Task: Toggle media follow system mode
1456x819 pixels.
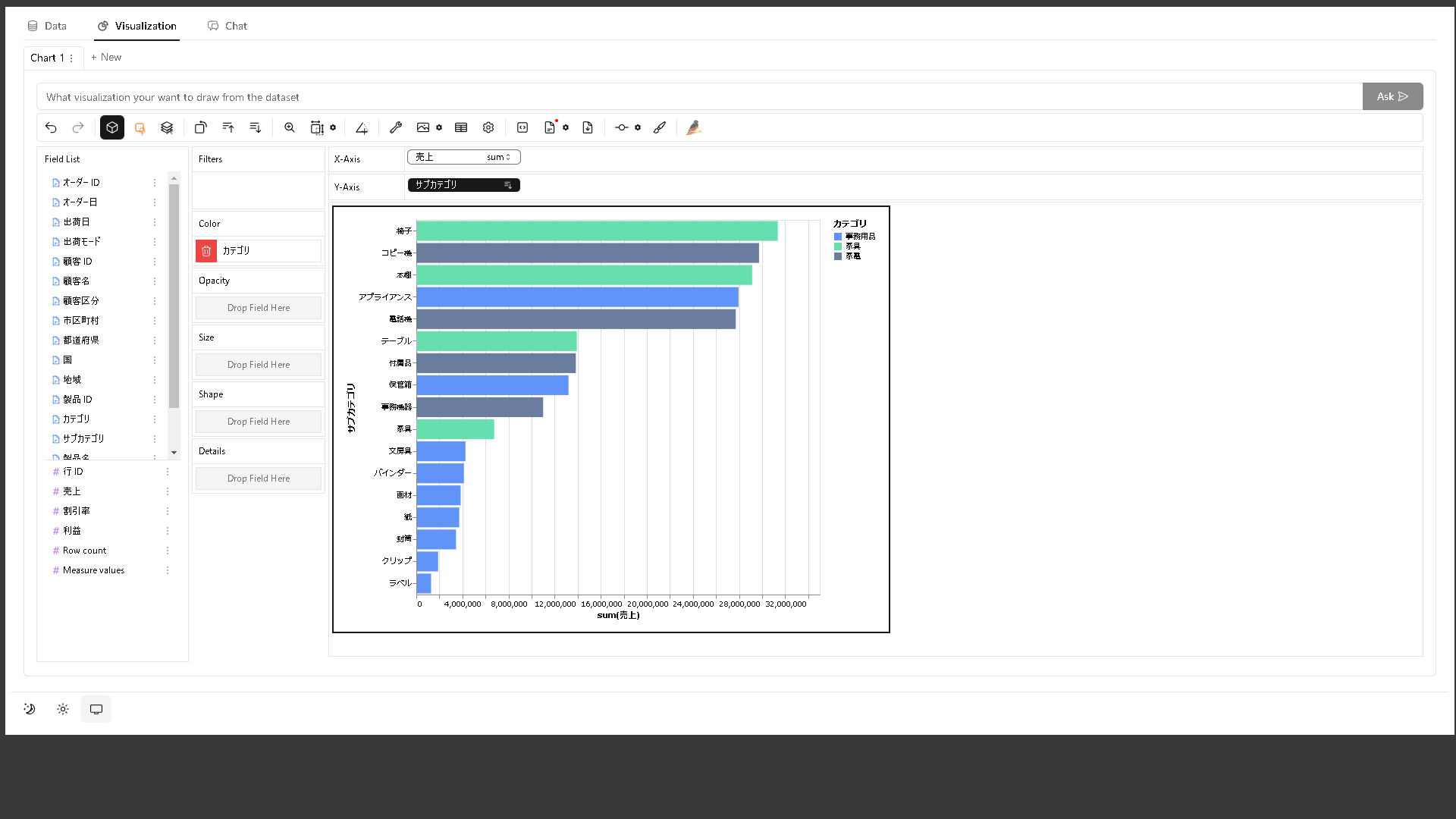Action: 96,709
